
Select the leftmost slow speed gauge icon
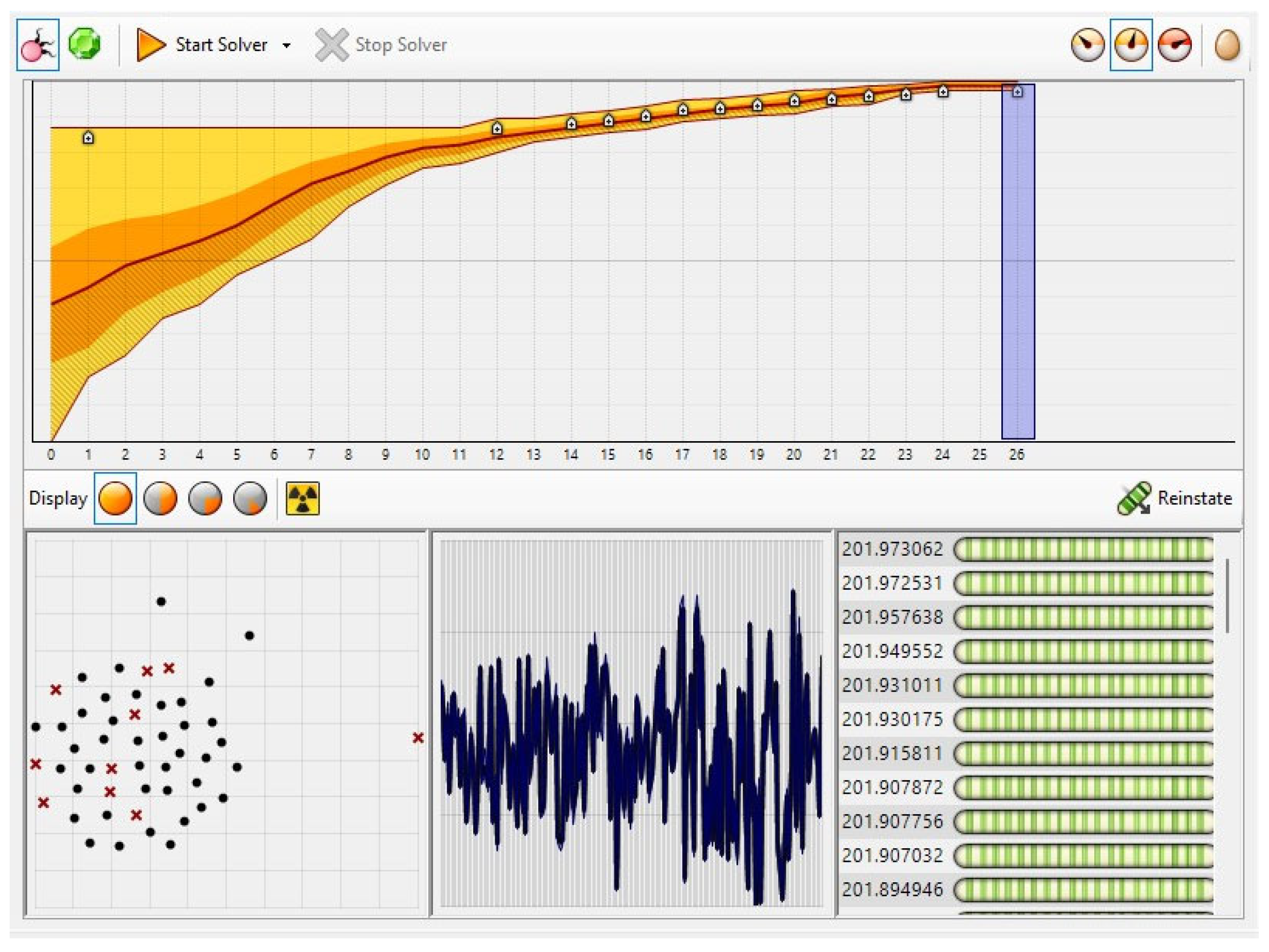[1087, 45]
